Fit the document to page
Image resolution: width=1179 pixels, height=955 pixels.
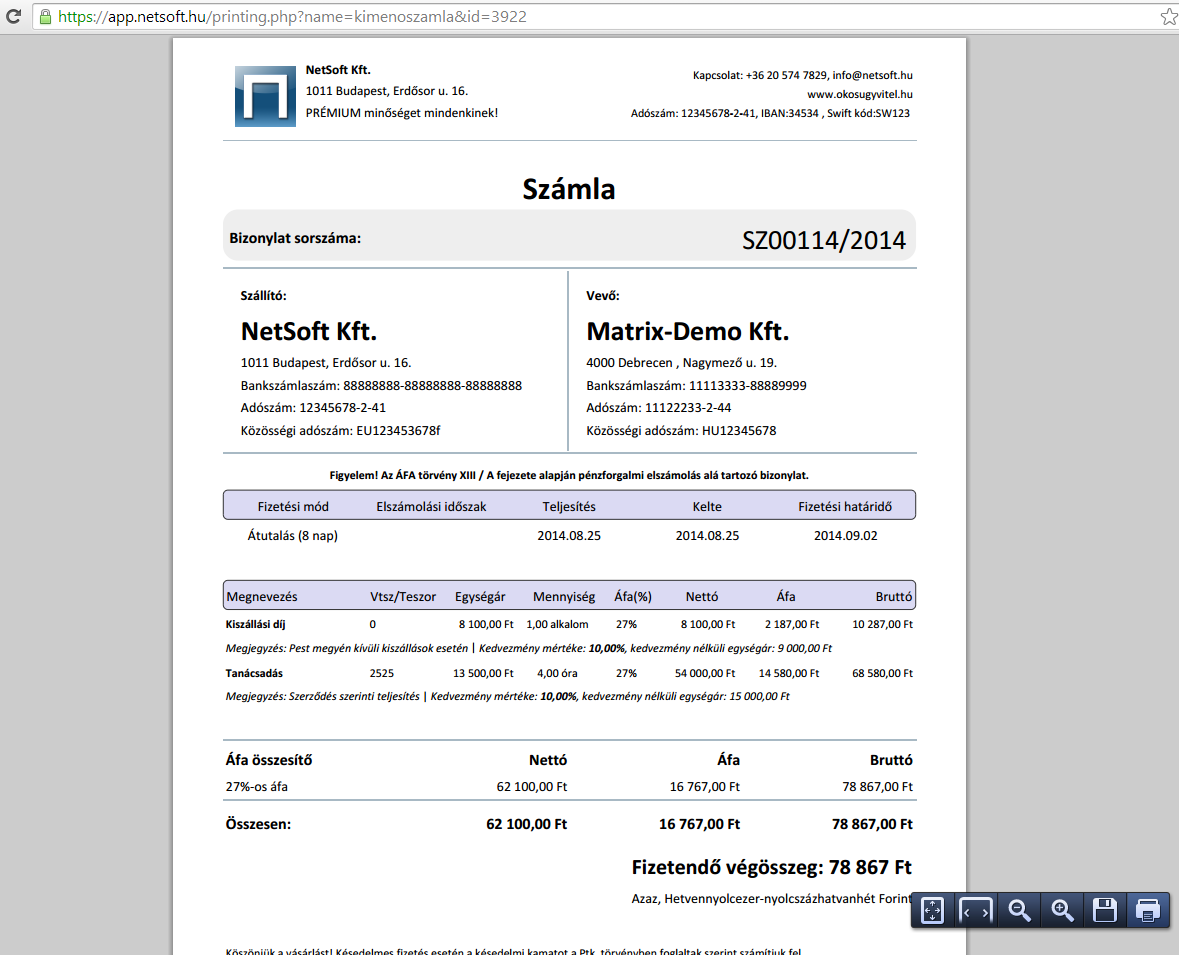(932, 910)
